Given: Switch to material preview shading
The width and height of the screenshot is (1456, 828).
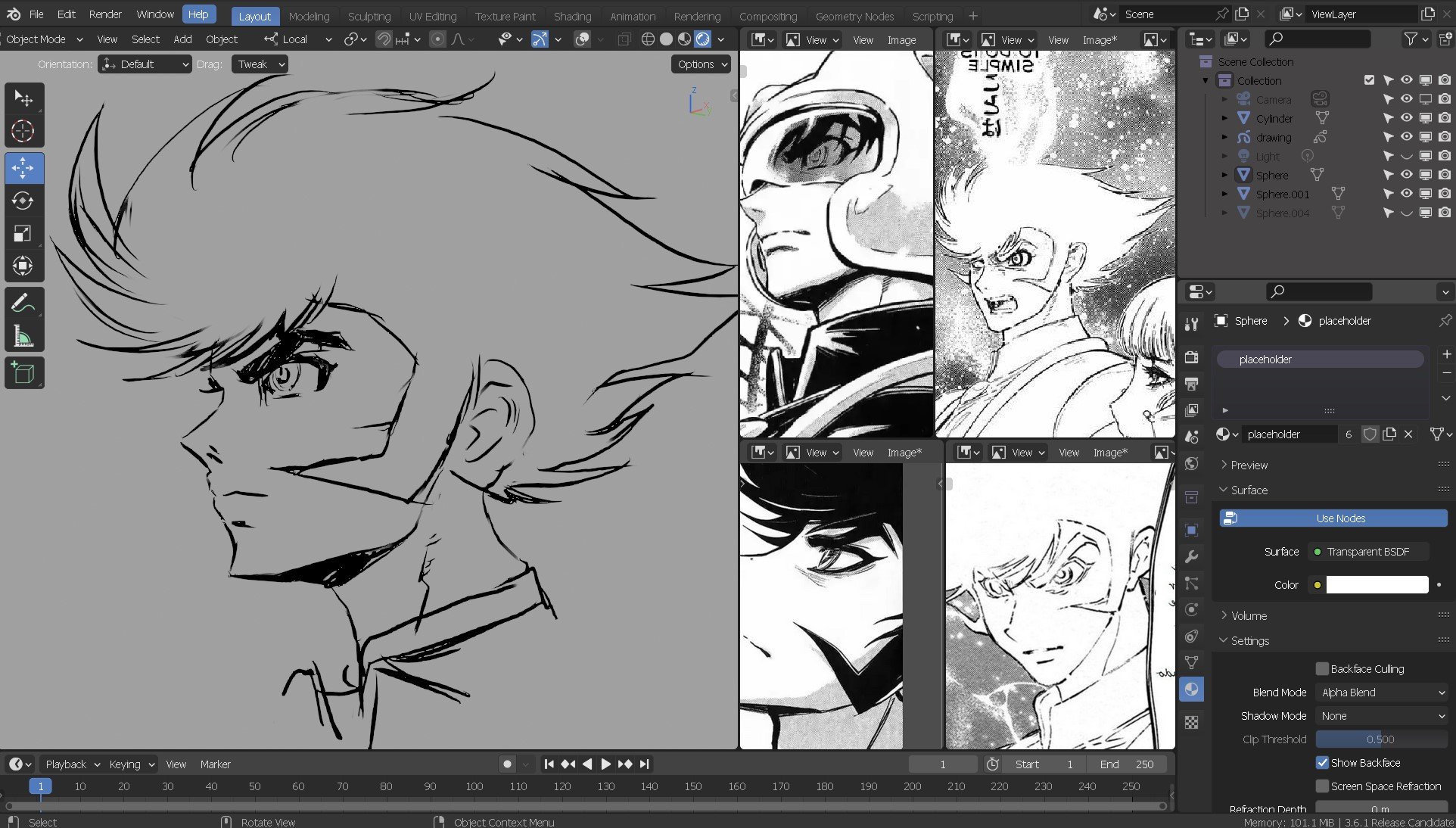Looking at the screenshot, I should click(684, 39).
